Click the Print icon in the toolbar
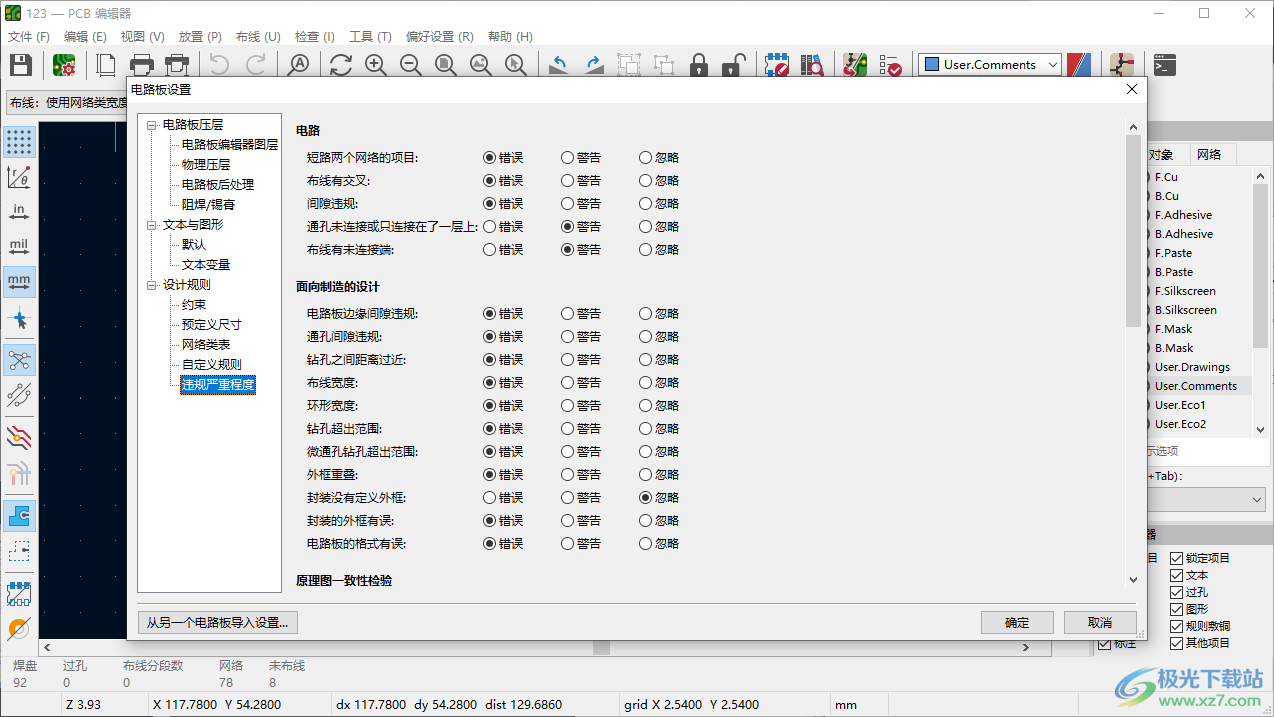Image resolution: width=1274 pixels, height=717 pixels. click(142, 65)
